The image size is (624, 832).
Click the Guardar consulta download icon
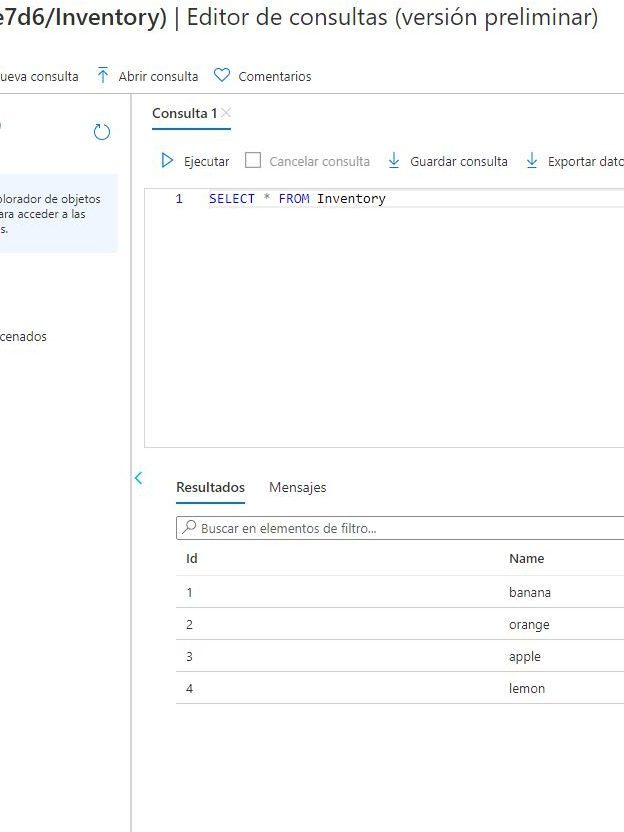pos(394,161)
